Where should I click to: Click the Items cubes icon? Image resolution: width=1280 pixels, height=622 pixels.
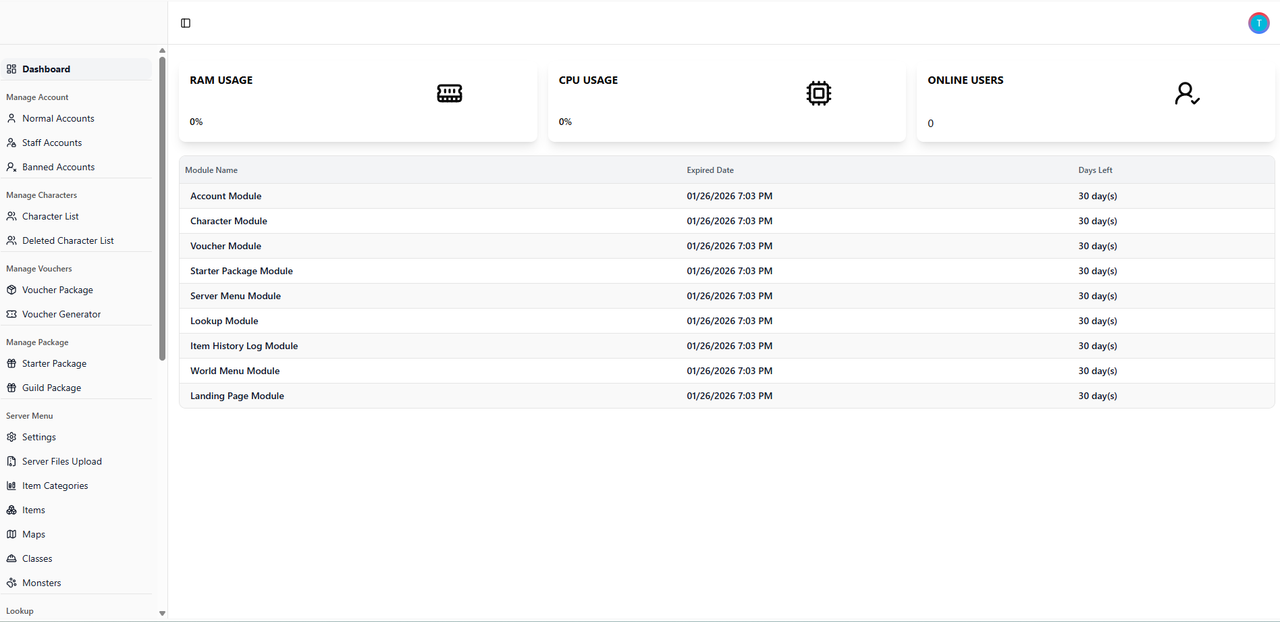pos(11,510)
